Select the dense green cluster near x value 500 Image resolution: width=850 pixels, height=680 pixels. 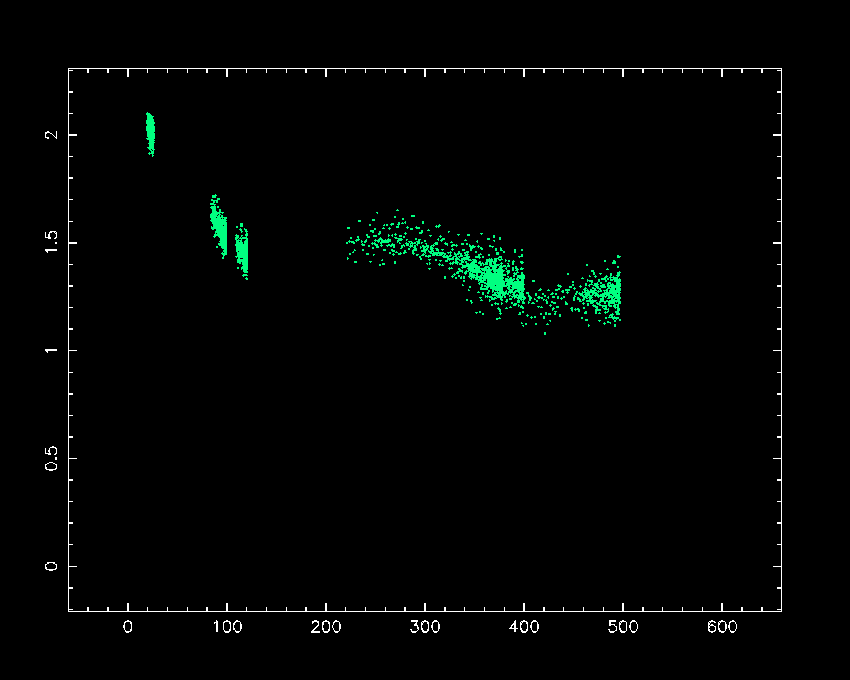pos(599,293)
